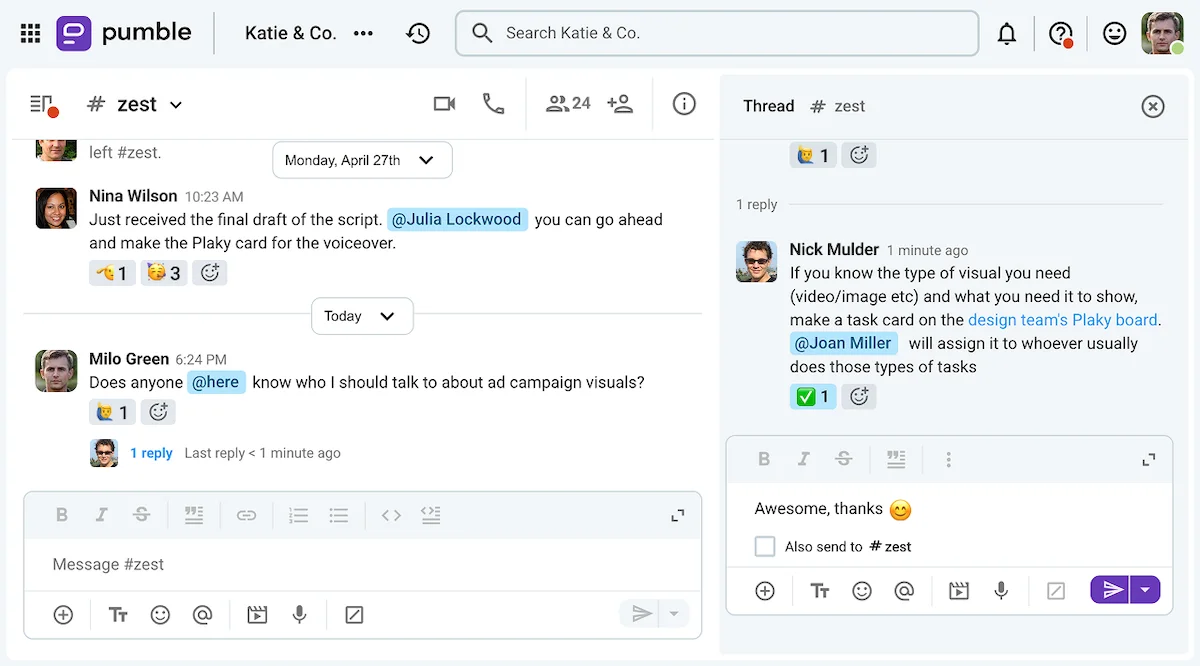Open Nina Wilson's avatar

(55, 208)
